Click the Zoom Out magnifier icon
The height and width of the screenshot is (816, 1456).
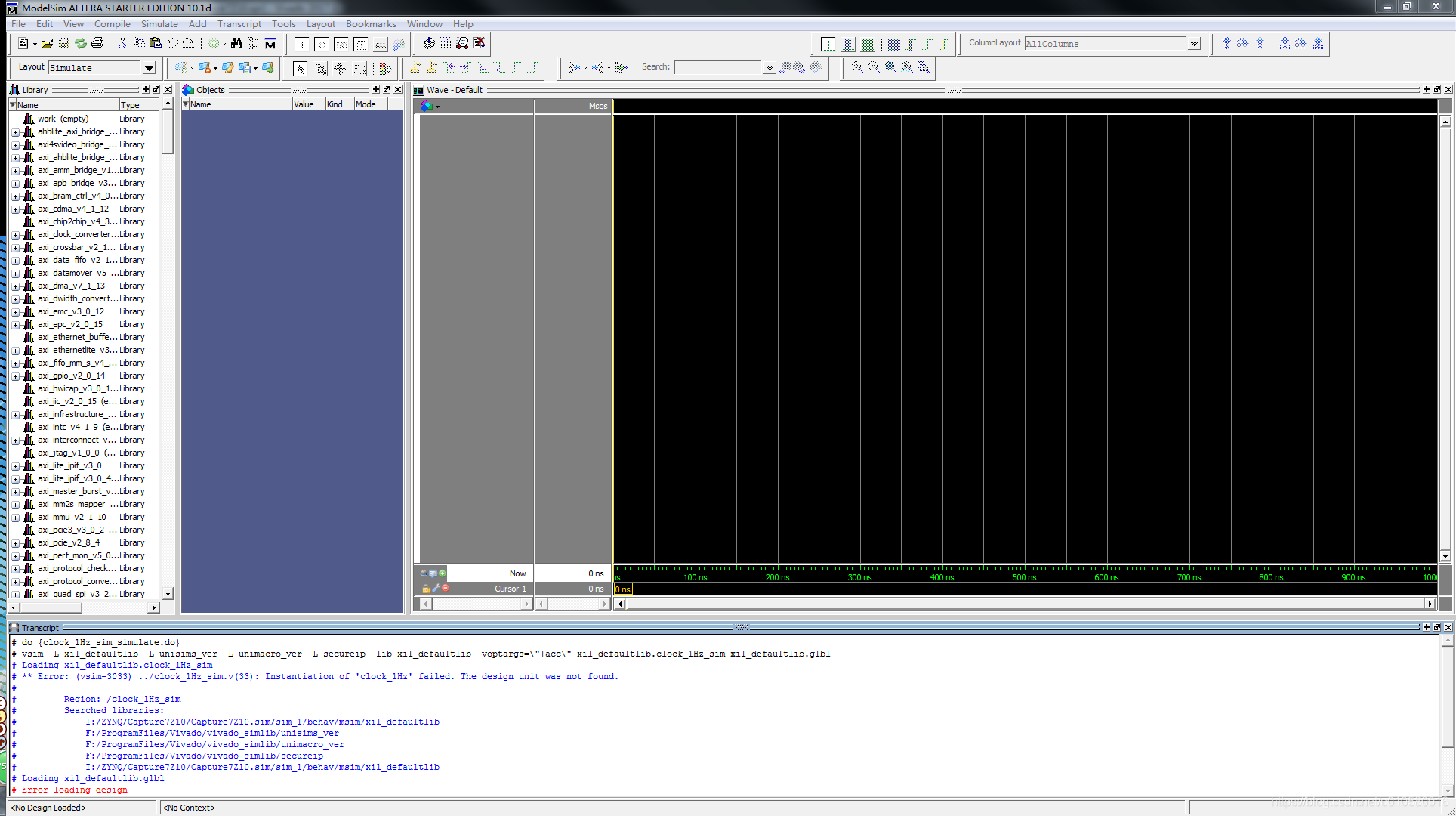pos(874,67)
